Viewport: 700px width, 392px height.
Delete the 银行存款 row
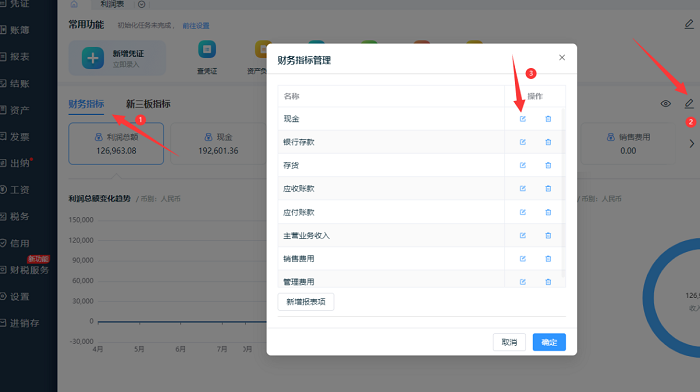click(x=548, y=142)
